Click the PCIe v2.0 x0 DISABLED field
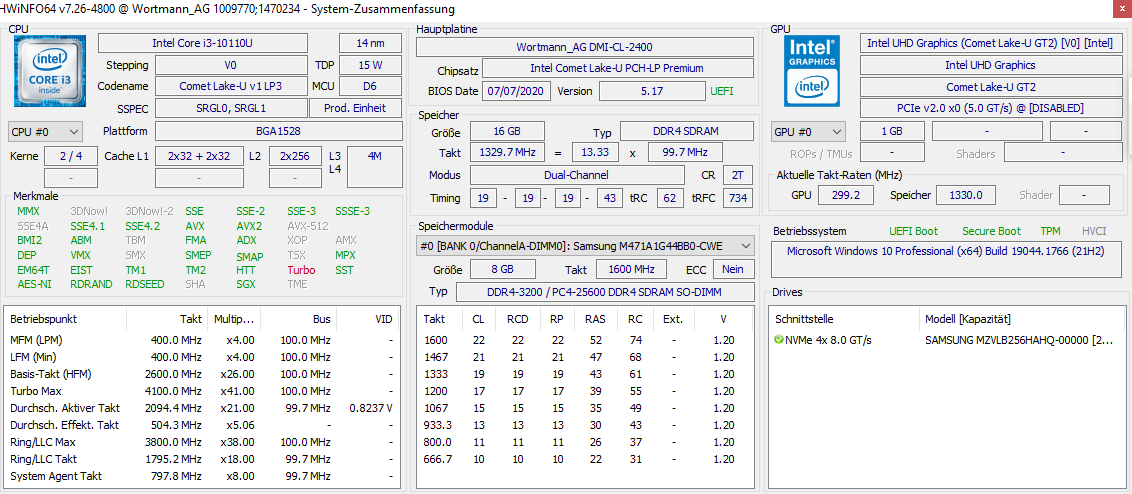This screenshot has width=1132, height=494. pyautogui.click(x=990, y=108)
